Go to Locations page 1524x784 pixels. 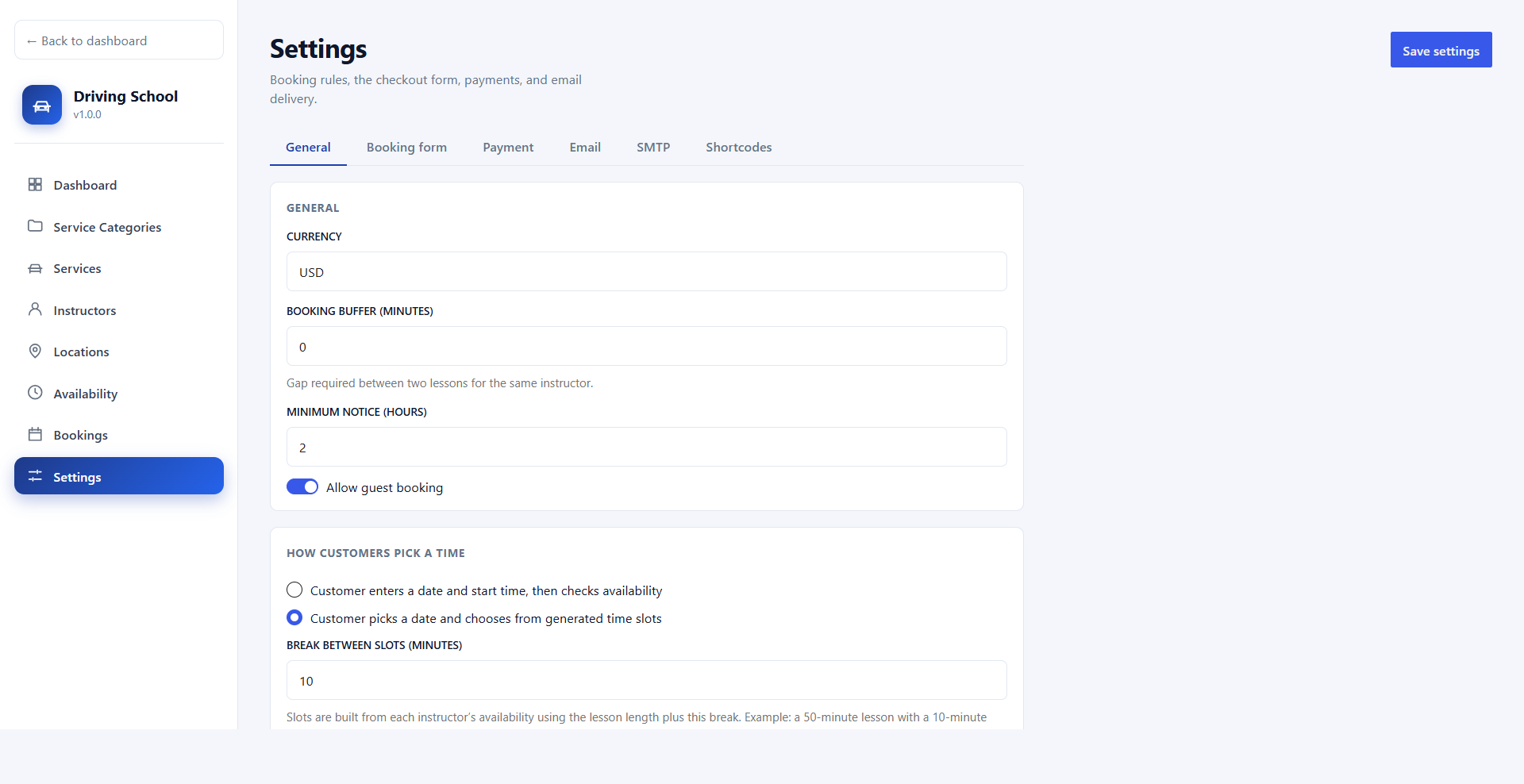coord(119,352)
